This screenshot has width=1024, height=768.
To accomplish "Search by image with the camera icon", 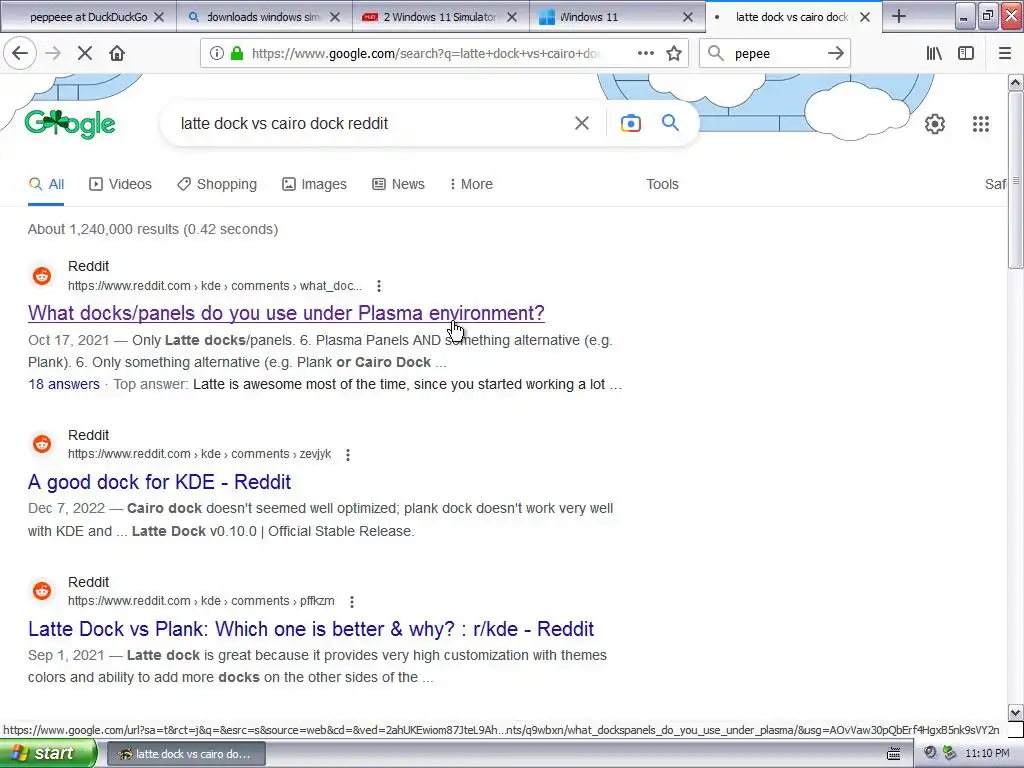I will coord(631,123).
